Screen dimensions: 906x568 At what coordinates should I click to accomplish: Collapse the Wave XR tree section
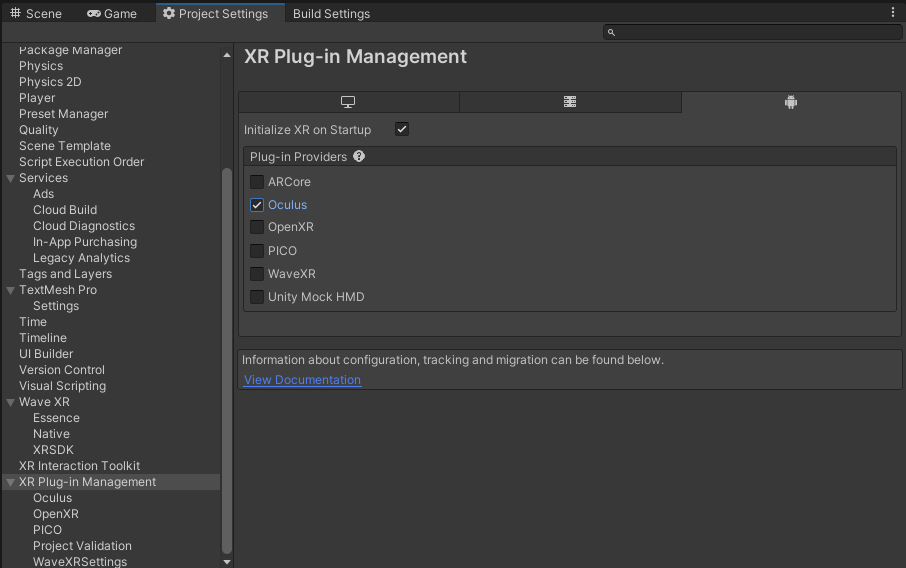click(10, 403)
